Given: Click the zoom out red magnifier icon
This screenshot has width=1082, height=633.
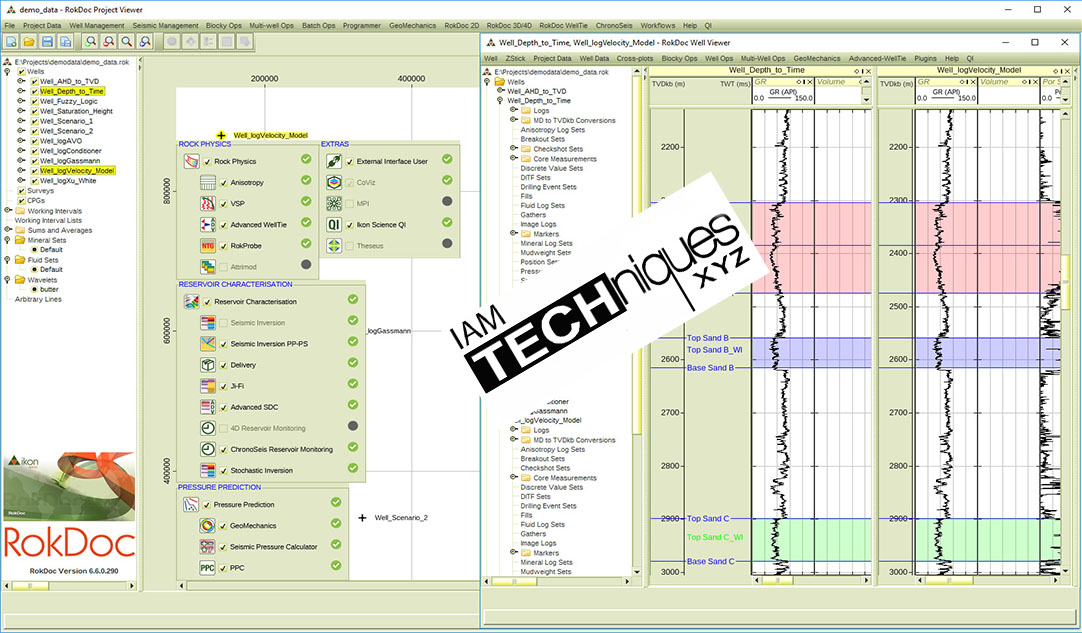Looking at the screenshot, I should click(x=108, y=42).
